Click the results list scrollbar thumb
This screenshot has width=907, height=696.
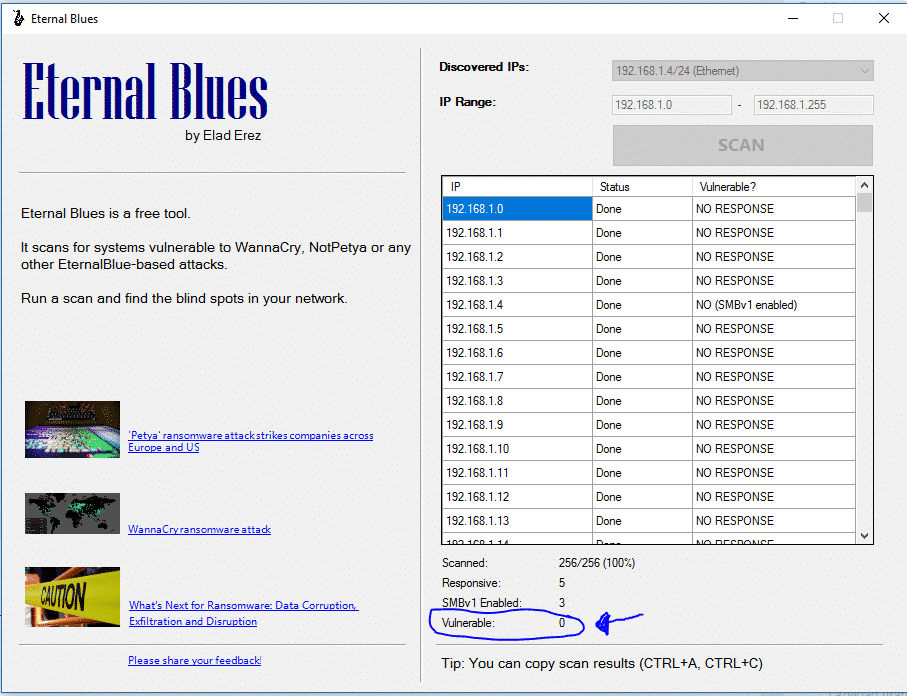[x=864, y=203]
